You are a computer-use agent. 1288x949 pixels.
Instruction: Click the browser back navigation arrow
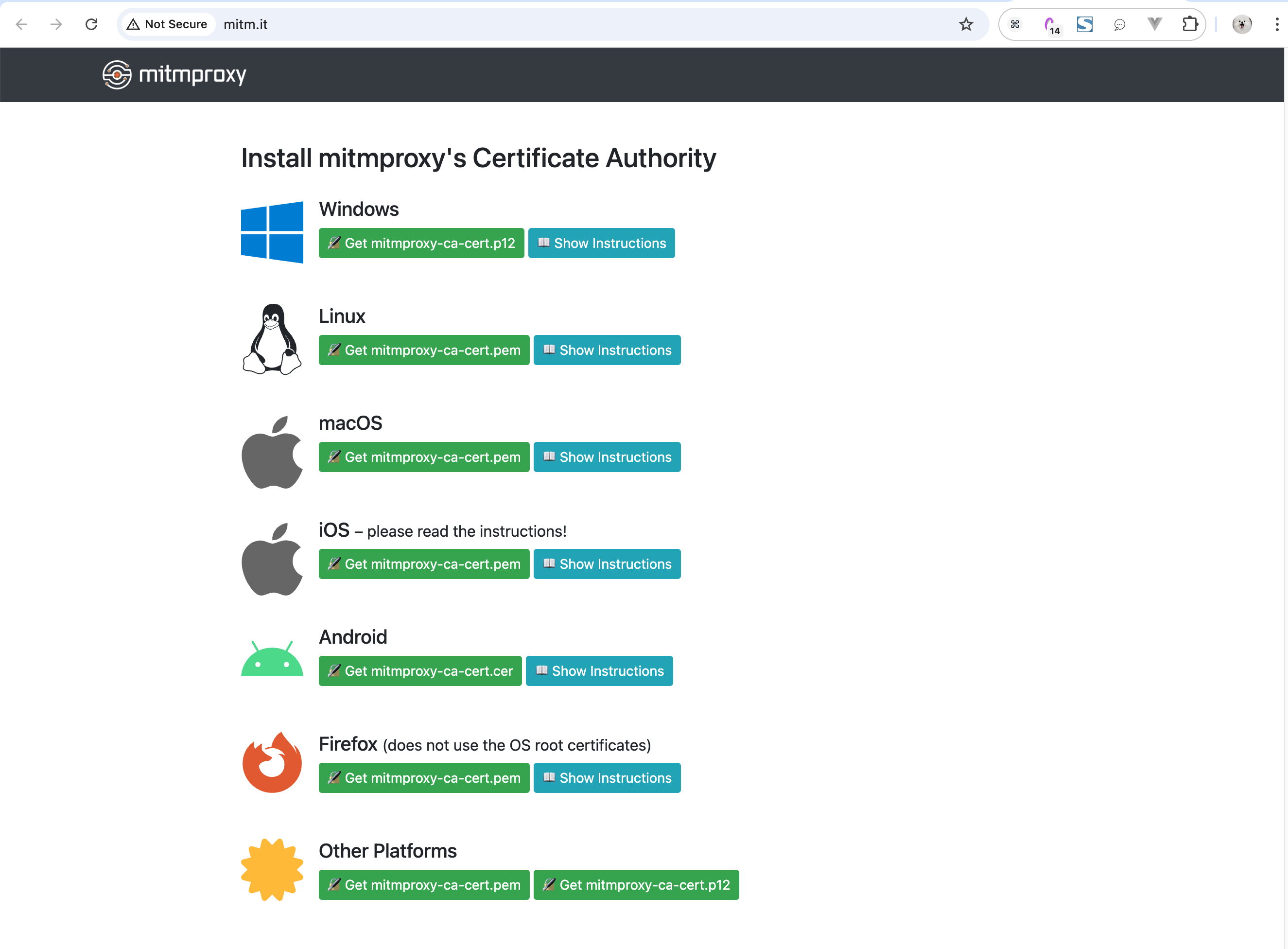[21, 24]
